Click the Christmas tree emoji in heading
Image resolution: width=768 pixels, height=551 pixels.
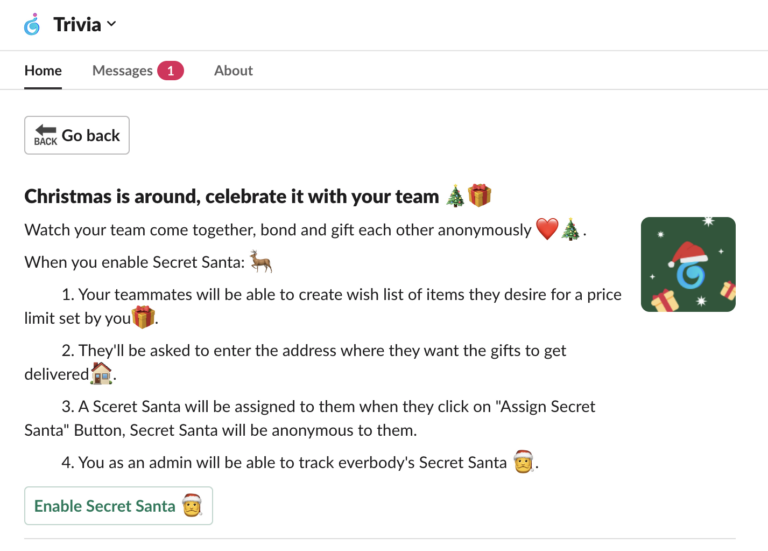coord(455,196)
